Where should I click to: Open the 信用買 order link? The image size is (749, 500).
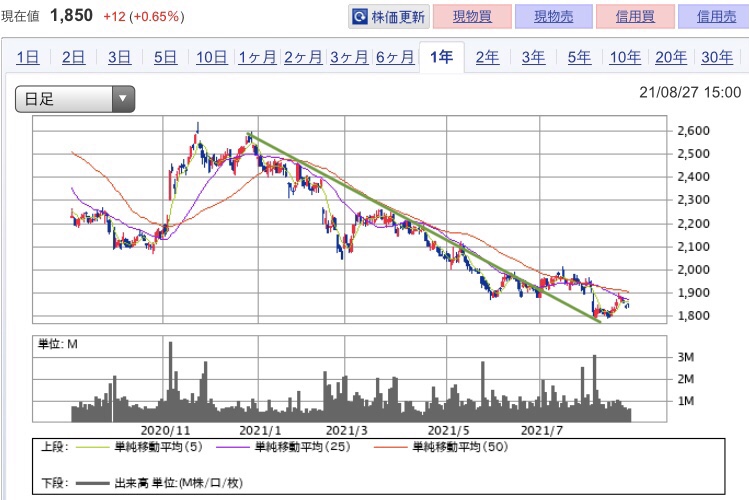pyautogui.click(x=635, y=17)
